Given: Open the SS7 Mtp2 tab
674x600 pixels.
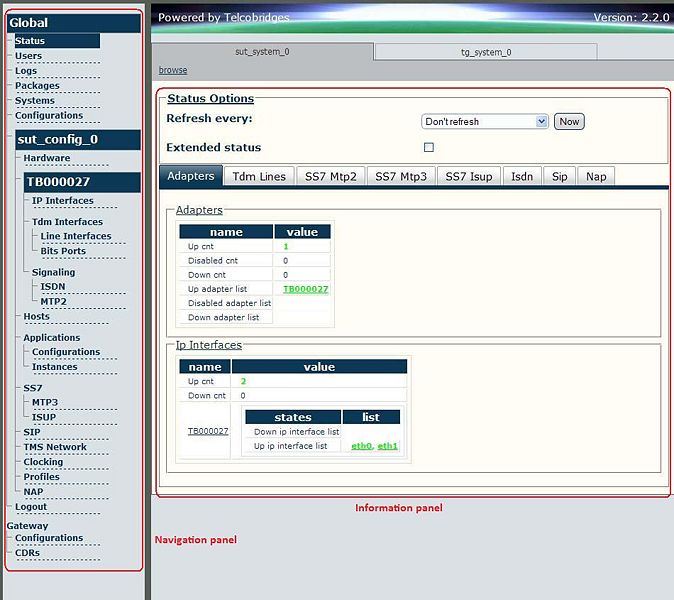Looking at the screenshot, I should coord(331,176).
